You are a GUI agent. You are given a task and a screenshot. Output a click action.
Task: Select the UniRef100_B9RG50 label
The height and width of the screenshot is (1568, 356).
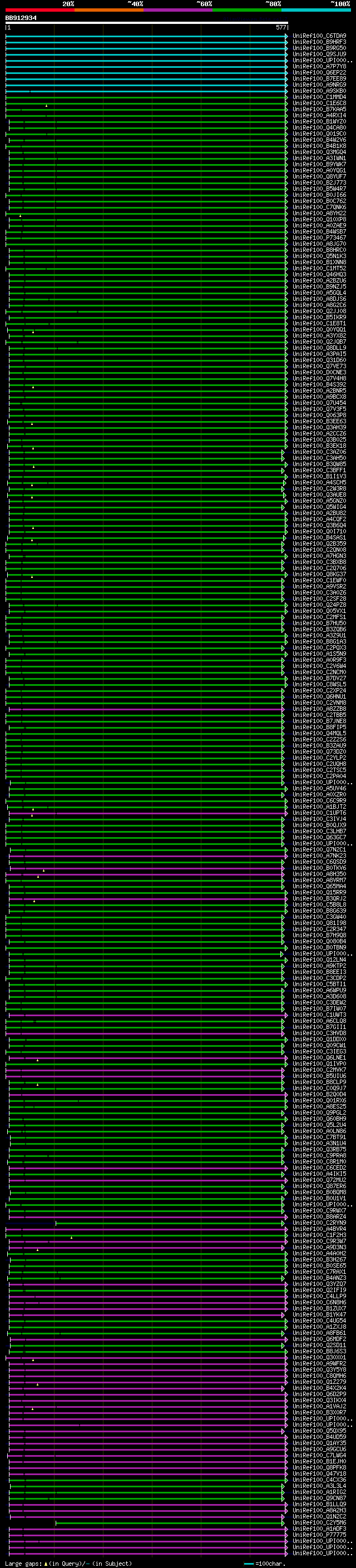319,48
